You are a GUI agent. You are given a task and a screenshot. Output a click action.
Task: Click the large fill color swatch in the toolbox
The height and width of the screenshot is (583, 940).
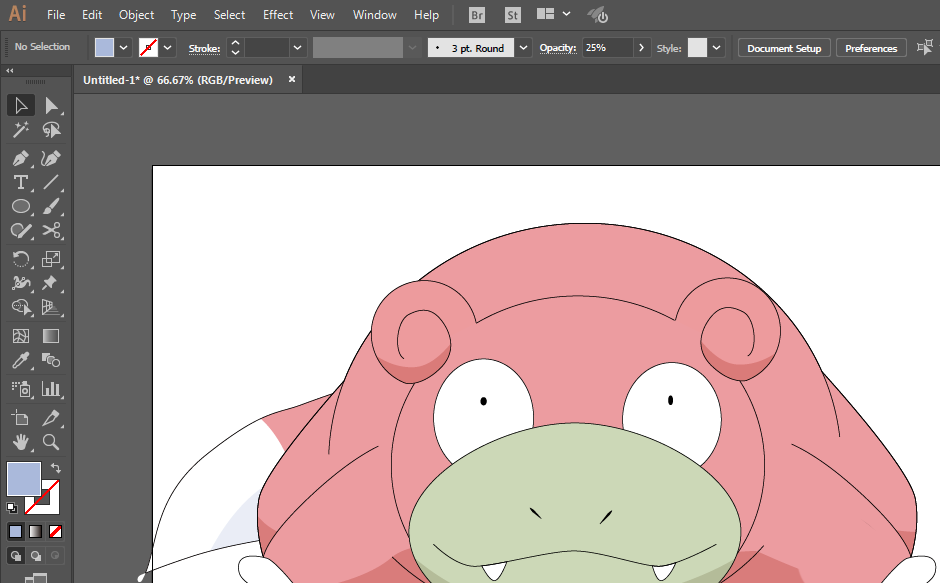pyautogui.click(x=24, y=479)
